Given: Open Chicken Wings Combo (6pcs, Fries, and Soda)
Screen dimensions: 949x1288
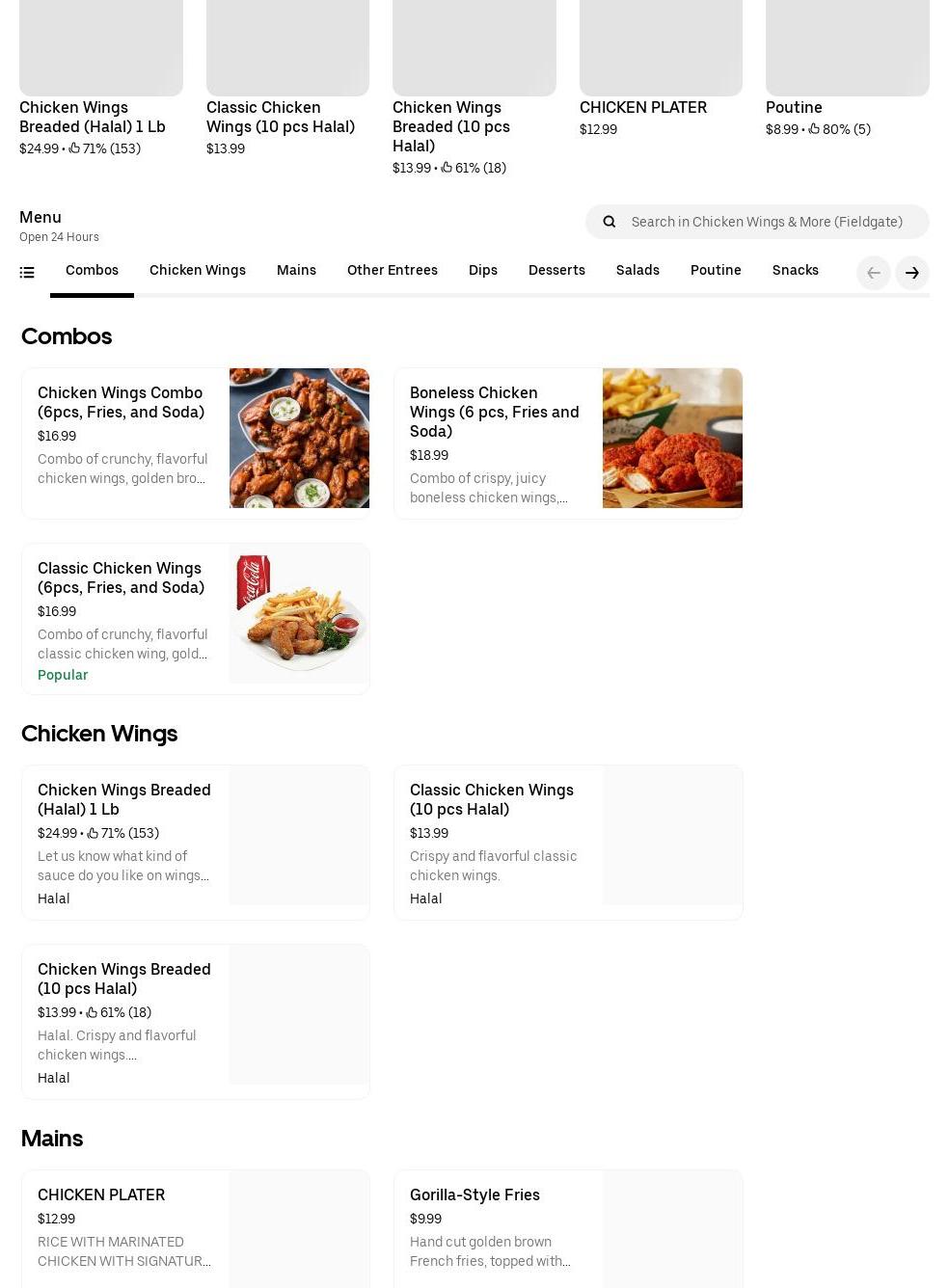Looking at the screenshot, I should tap(195, 438).
